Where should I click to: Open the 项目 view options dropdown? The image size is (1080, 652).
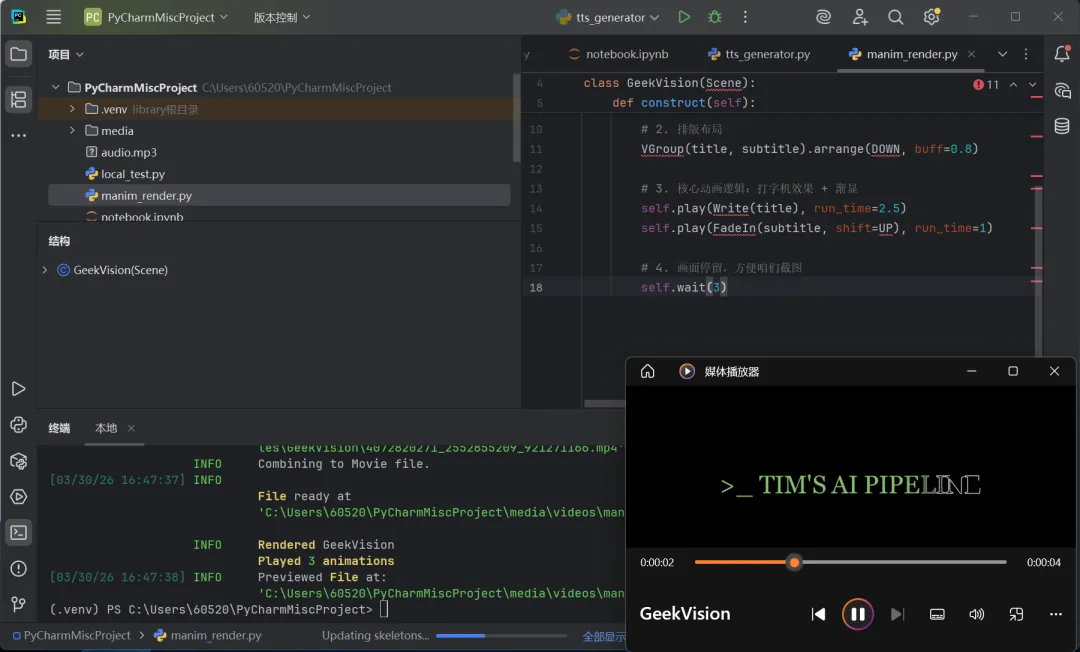pos(65,54)
